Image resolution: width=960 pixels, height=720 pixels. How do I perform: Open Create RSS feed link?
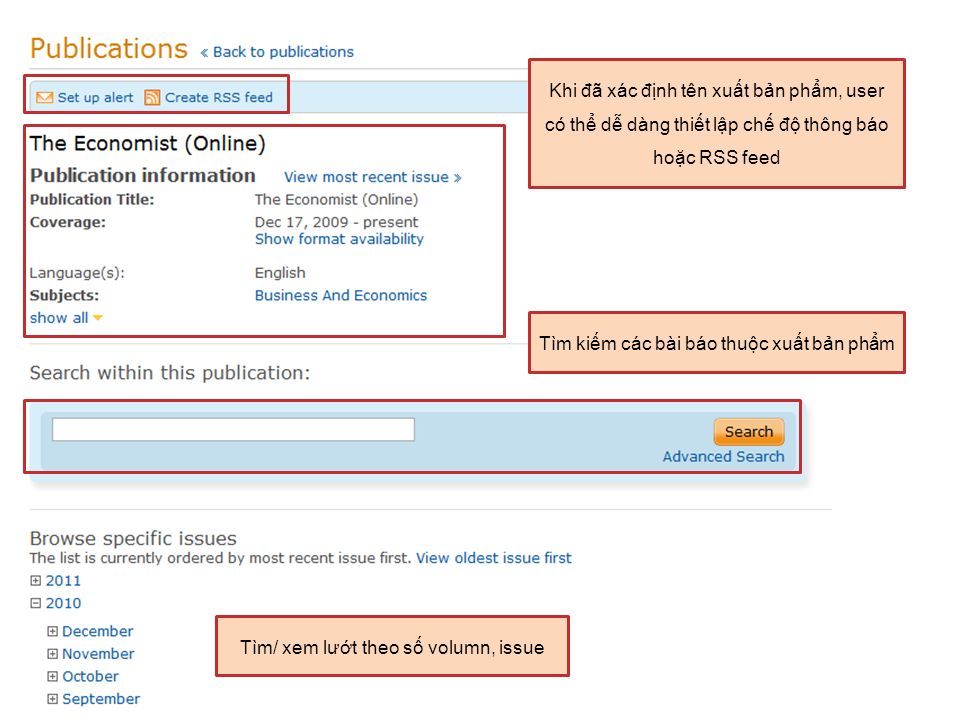[219, 97]
